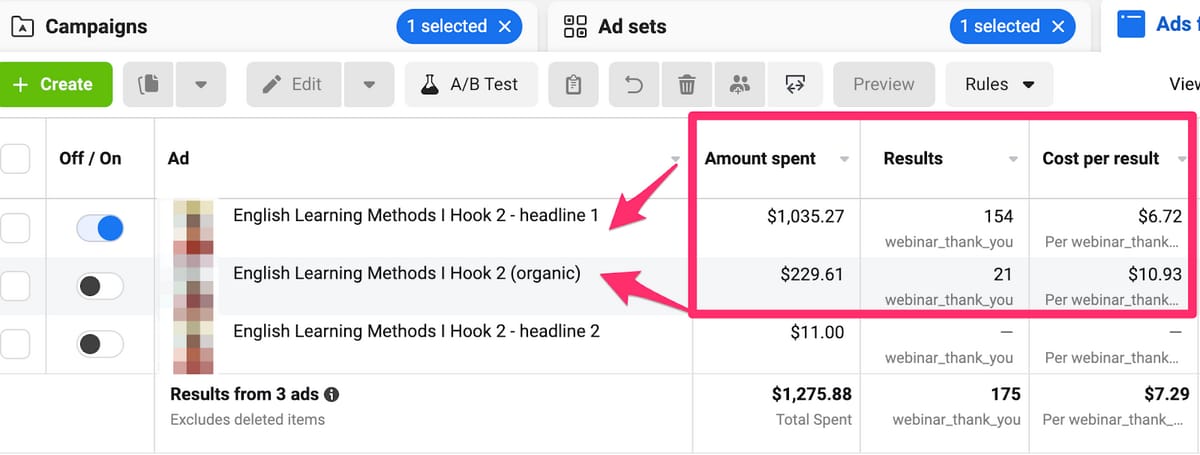
Task: Click info icon beside Results from 3 ads
Action: click(x=331, y=394)
